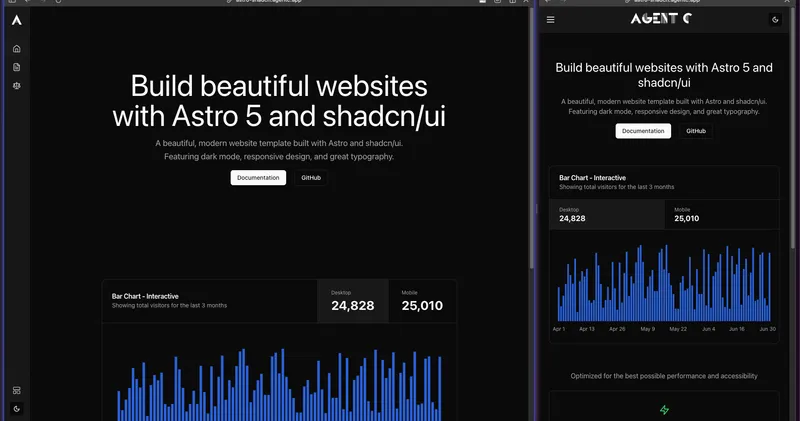The image size is (800, 421).
Task: Switch to Mobile tab in right window chart
Action: [x=721, y=214]
